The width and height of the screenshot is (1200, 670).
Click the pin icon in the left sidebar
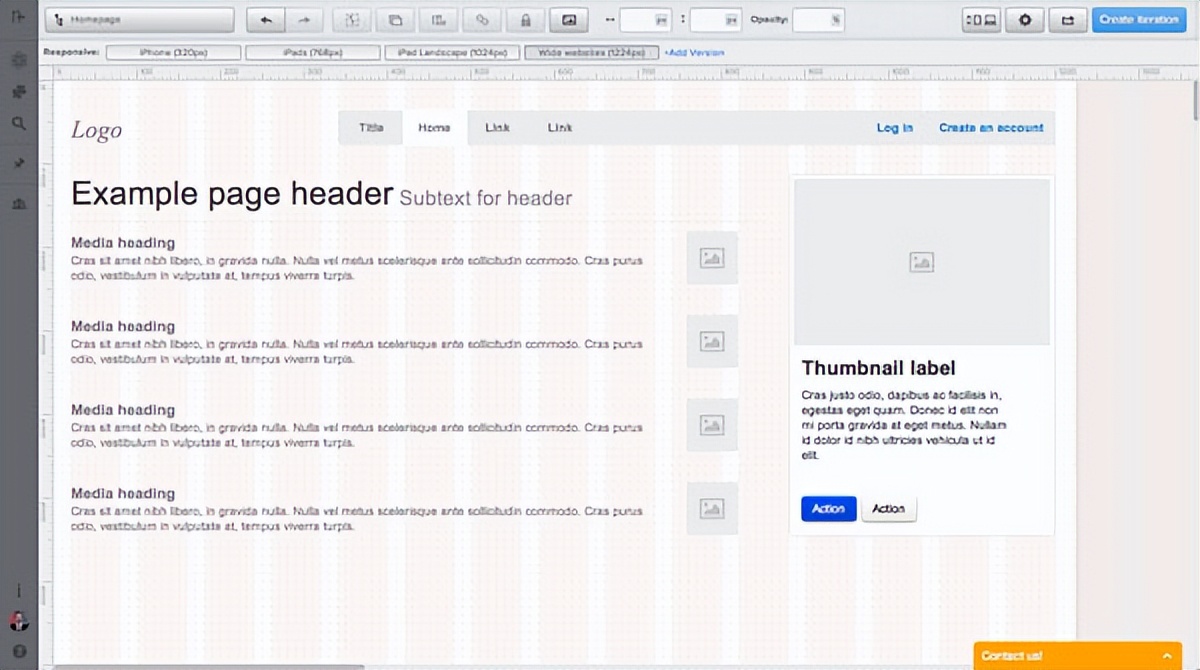pos(19,163)
